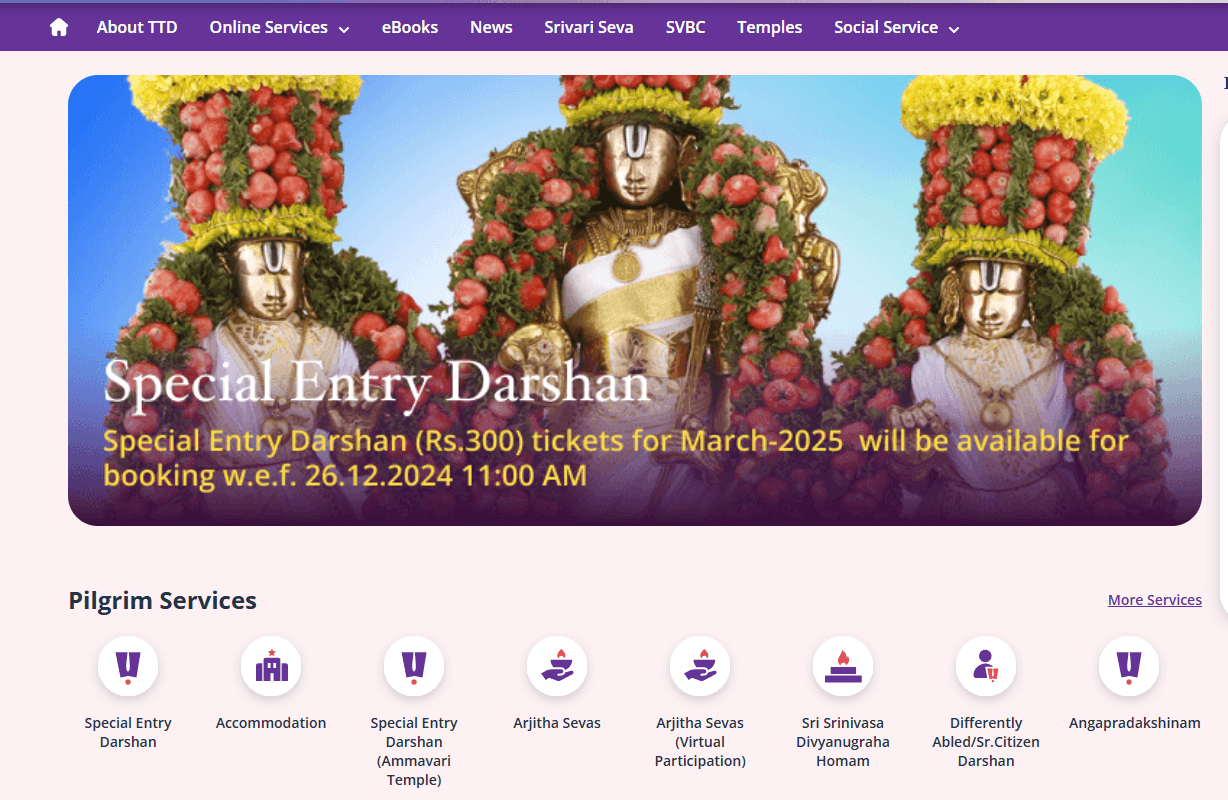Expand the Online Services dropdown menu
Image resolution: width=1228 pixels, height=800 pixels.
coord(279,28)
